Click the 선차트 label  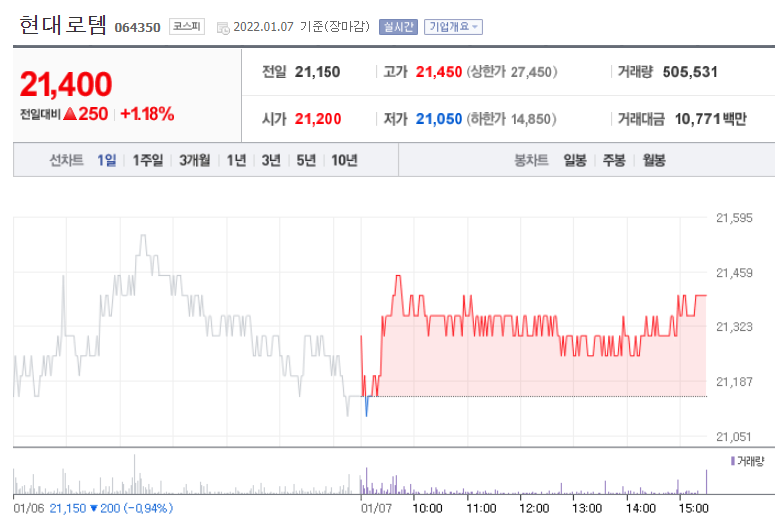66,160
